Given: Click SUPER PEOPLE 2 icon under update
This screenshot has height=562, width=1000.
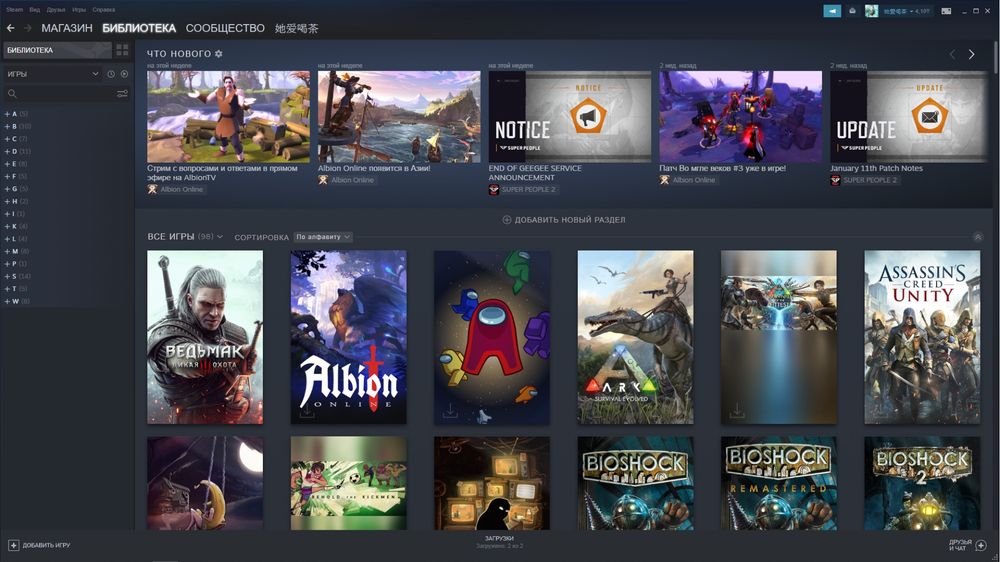Looking at the screenshot, I should pyautogui.click(x=835, y=180).
